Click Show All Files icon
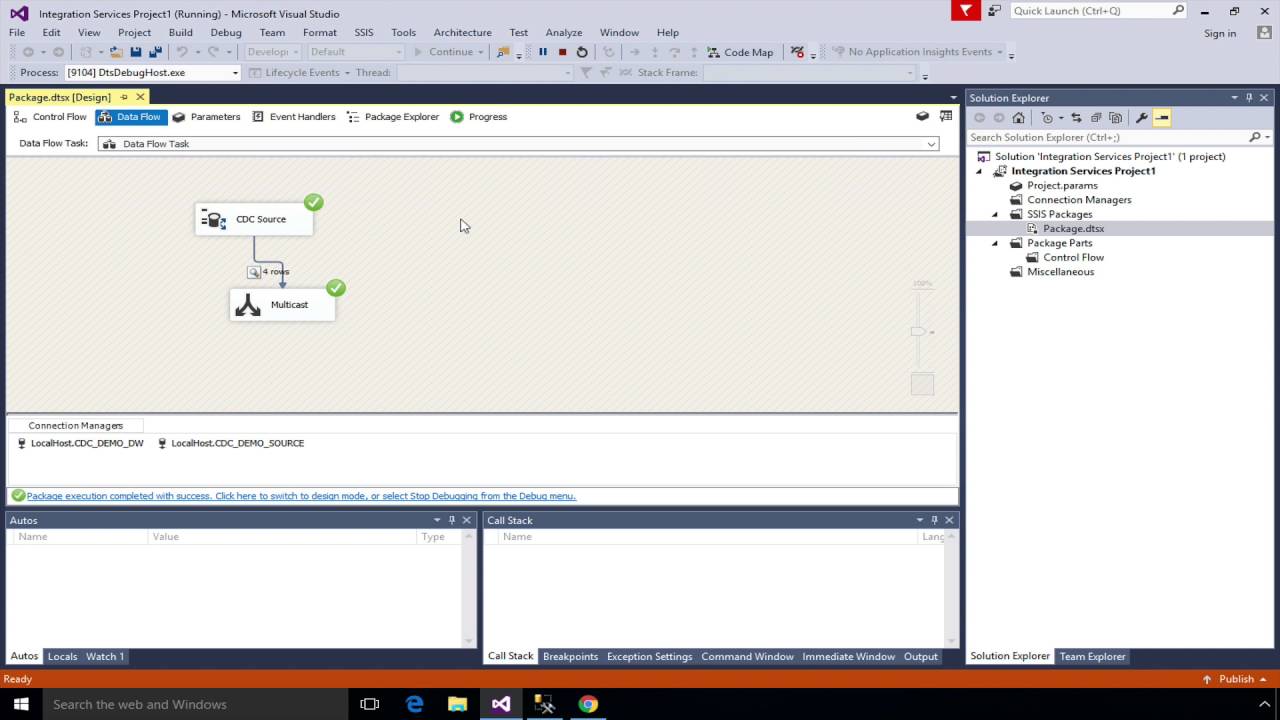 [x=1116, y=118]
